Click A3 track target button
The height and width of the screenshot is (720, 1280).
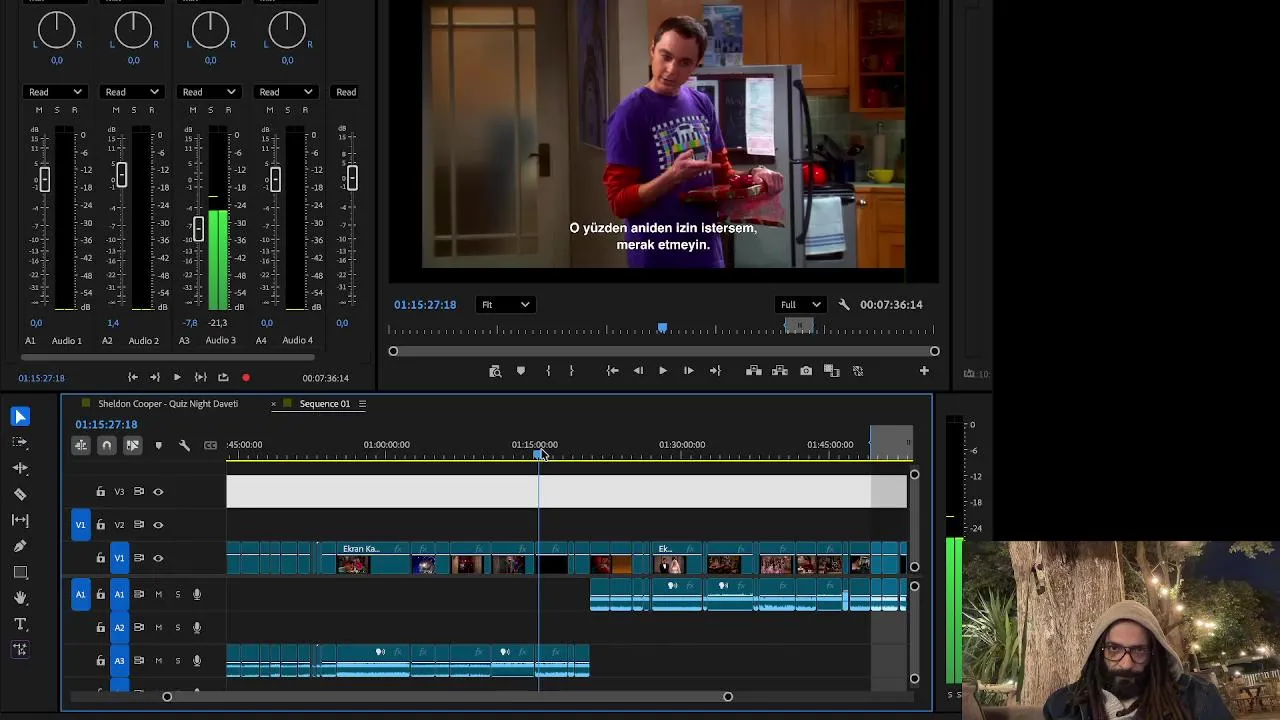tap(119, 661)
